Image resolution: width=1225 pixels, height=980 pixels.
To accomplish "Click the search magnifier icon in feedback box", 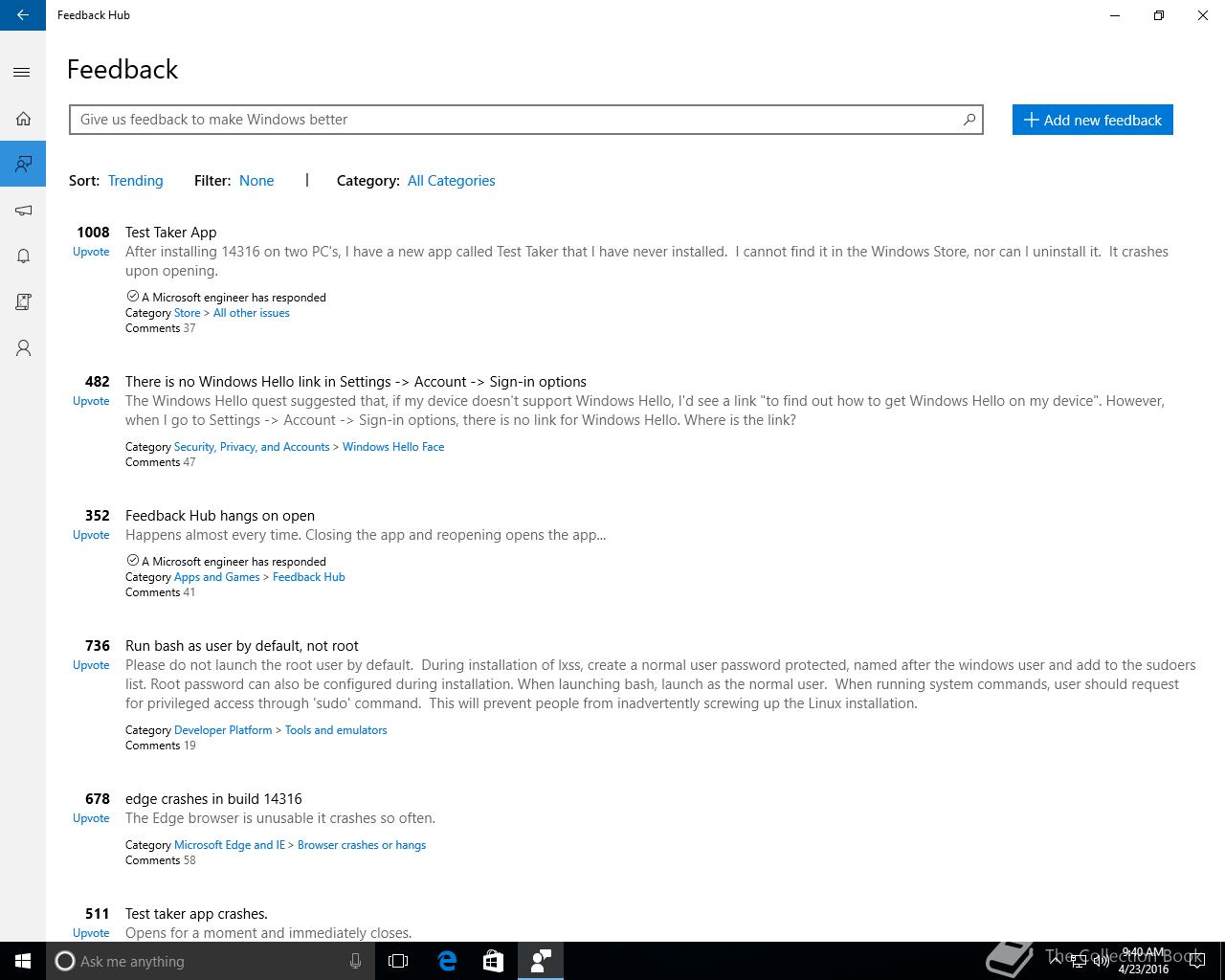I will tap(969, 120).
